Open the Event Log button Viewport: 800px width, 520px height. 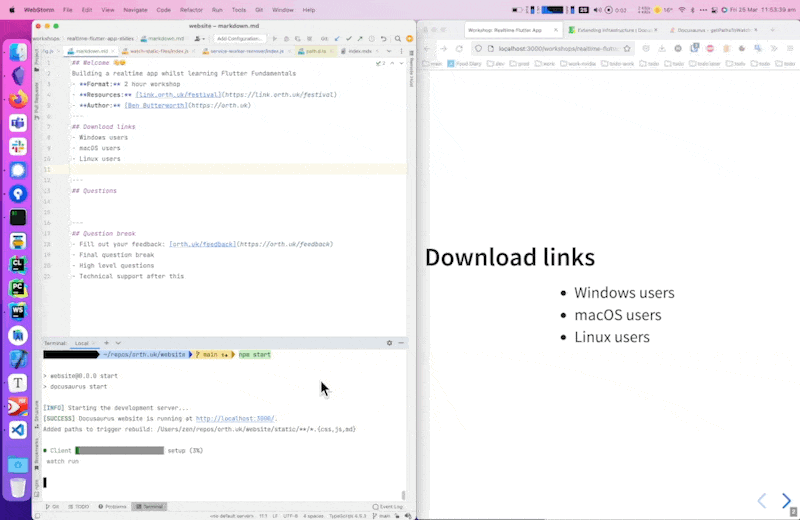coord(388,507)
